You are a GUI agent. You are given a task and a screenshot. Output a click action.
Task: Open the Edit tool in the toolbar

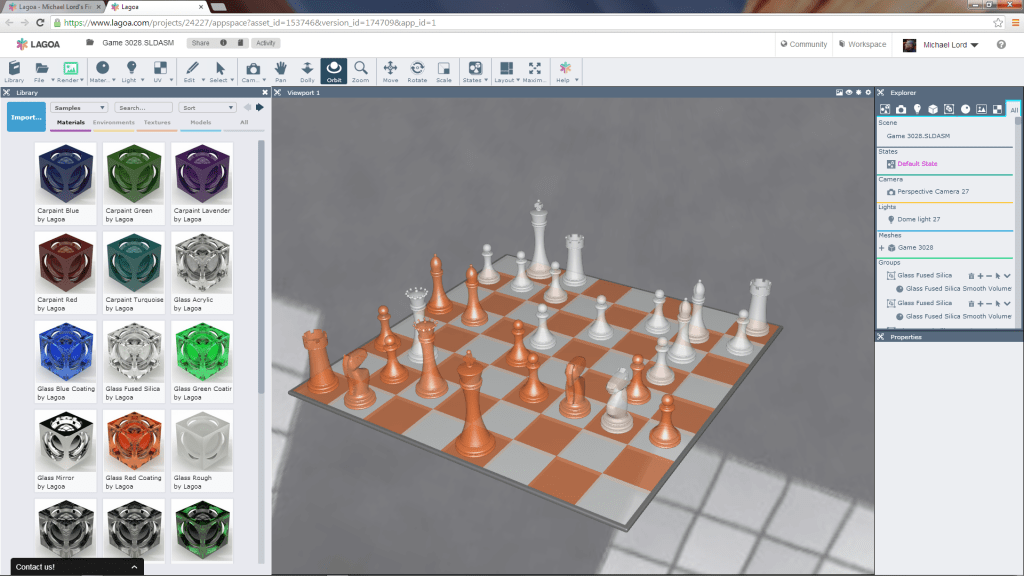point(191,68)
